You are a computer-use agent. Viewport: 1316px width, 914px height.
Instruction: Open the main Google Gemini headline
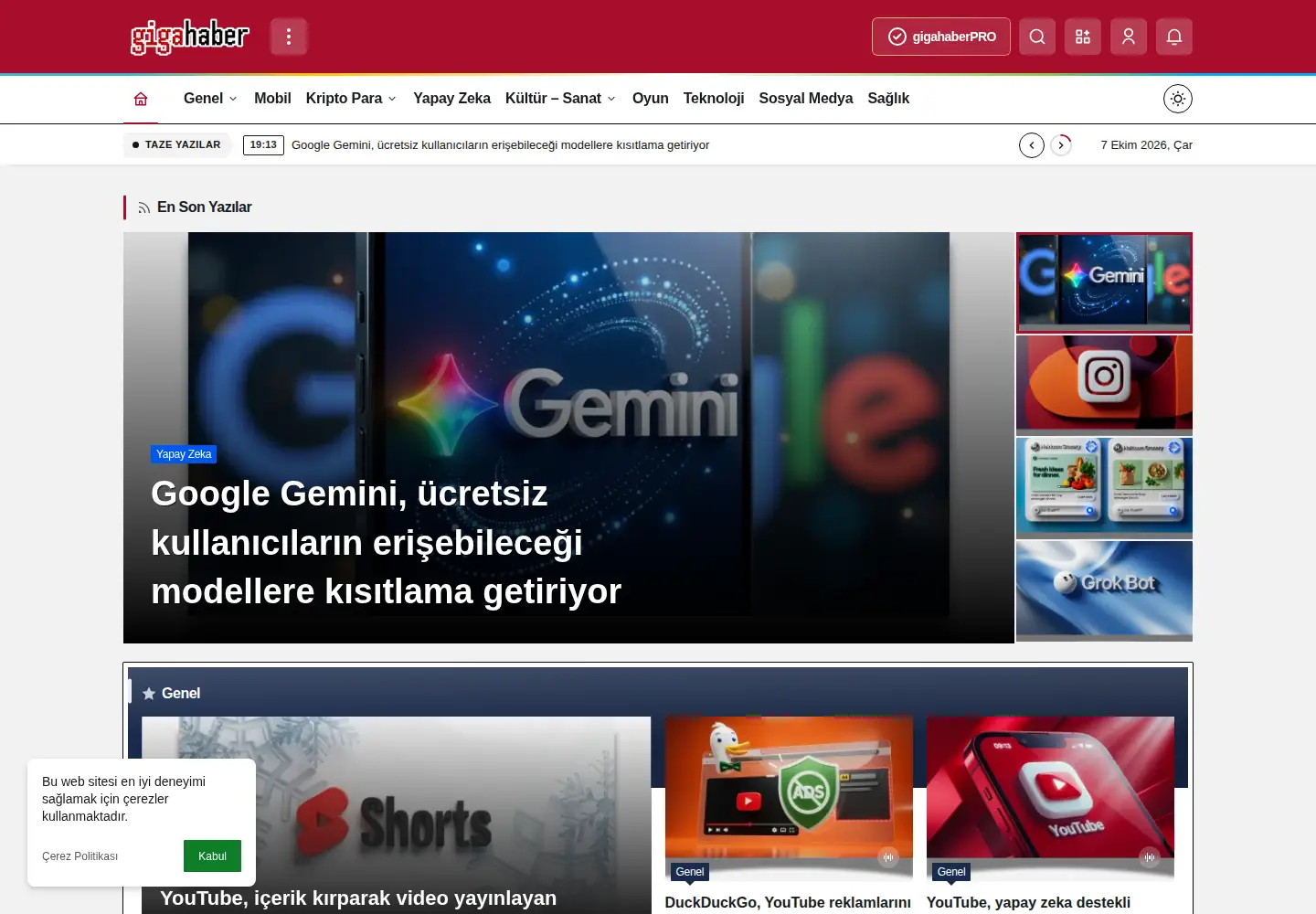[x=386, y=543]
